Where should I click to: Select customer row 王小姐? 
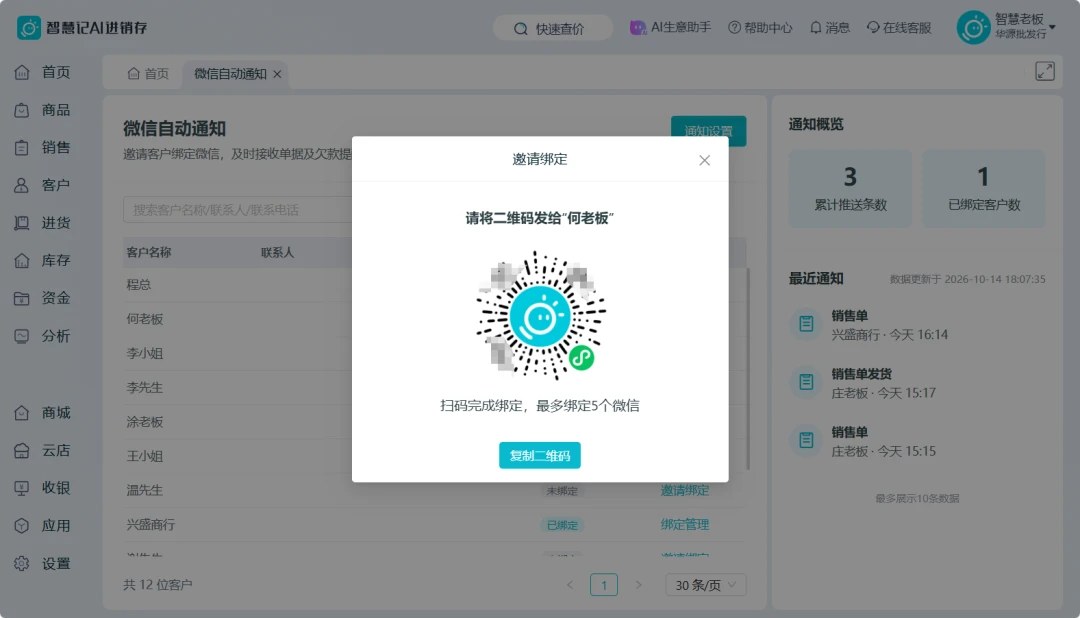(237, 456)
